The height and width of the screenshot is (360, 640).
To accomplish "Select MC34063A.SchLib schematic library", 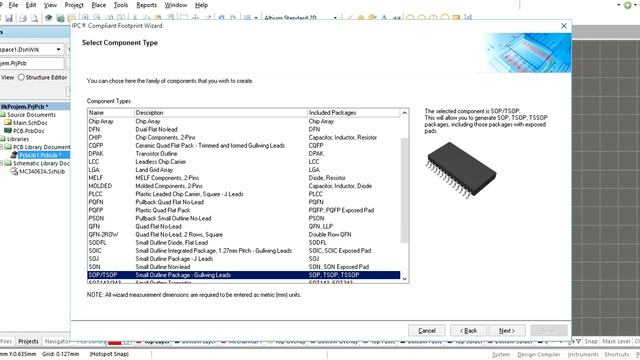I will click(x=42, y=171).
